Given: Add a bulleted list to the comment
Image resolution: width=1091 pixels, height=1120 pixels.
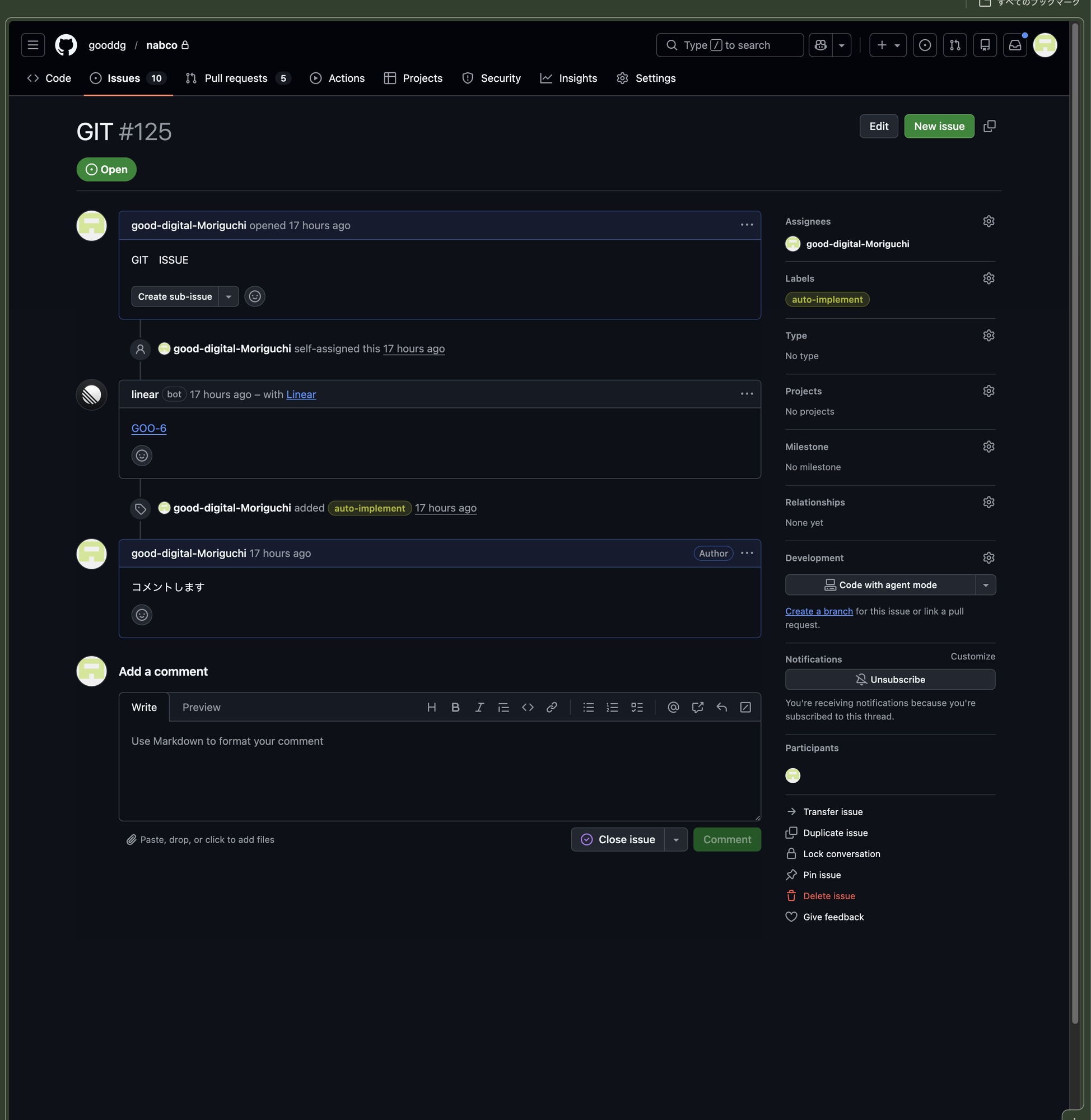Looking at the screenshot, I should coord(588,707).
